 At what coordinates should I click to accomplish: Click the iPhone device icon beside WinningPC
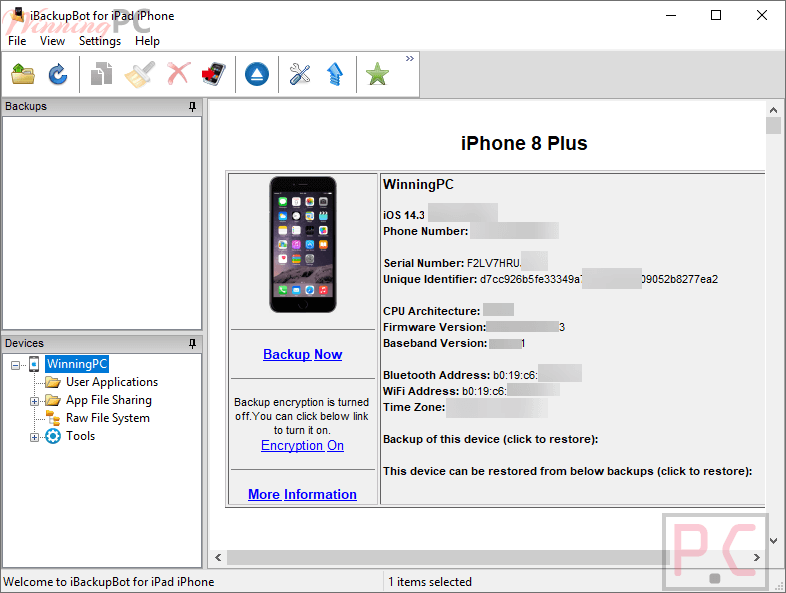[34, 364]
